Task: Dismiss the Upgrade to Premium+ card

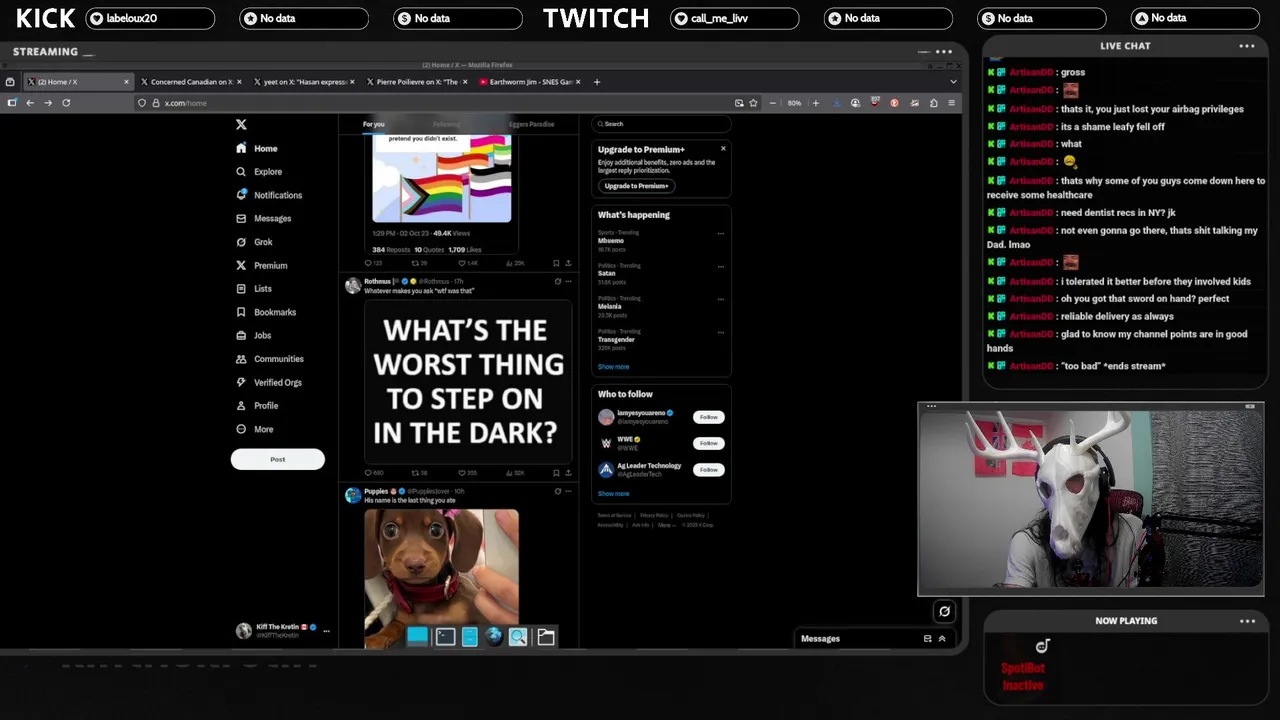Action: coord(723,149)
